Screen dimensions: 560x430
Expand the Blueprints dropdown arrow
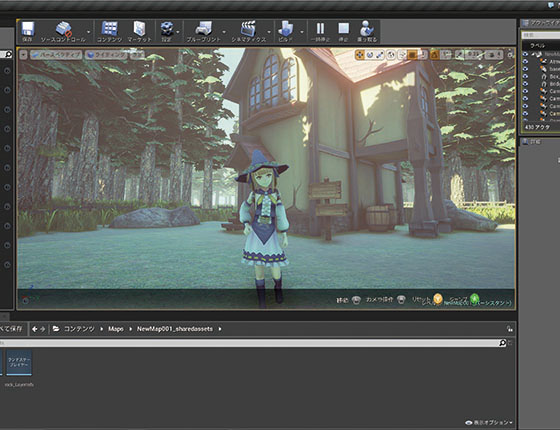(224, 32)
